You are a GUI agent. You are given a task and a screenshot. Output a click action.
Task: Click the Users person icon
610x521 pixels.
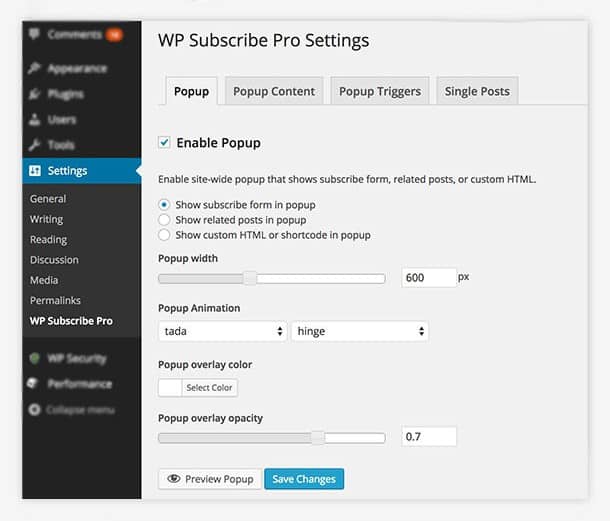point(35,120)
